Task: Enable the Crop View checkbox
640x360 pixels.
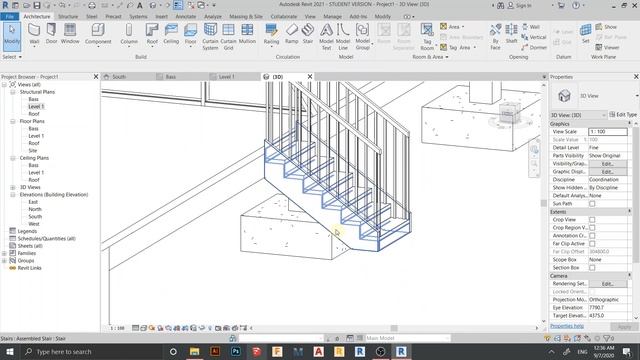Action: pos(592,220)
